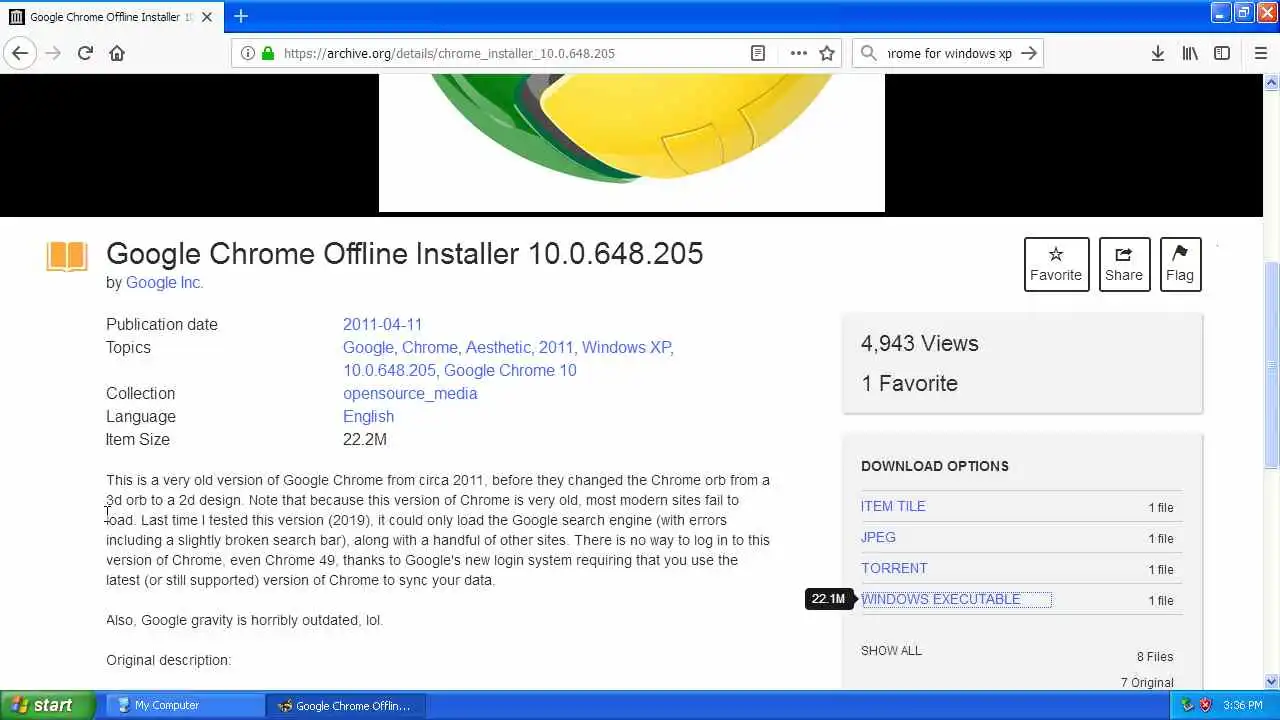The image size is (1280, 720).
Task: Open a new tab
Action: pyautogui.click(x=241, y=16)
